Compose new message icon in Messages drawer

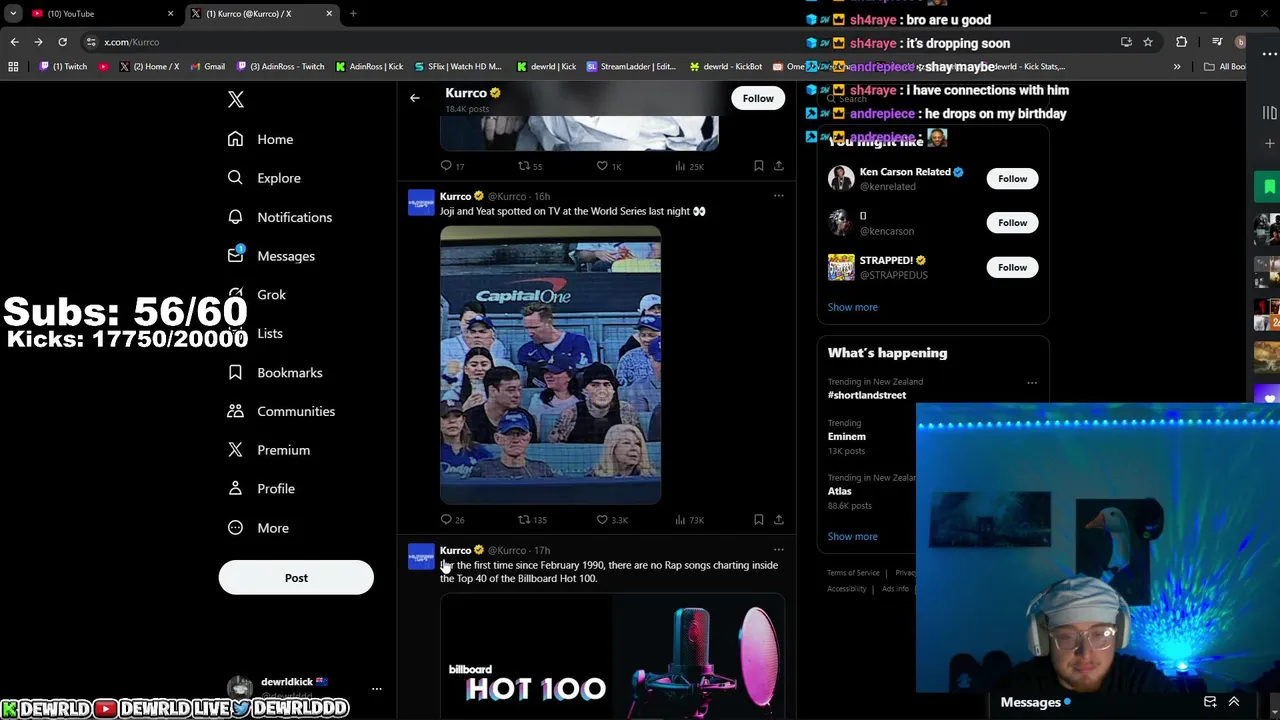point(1210,702)
